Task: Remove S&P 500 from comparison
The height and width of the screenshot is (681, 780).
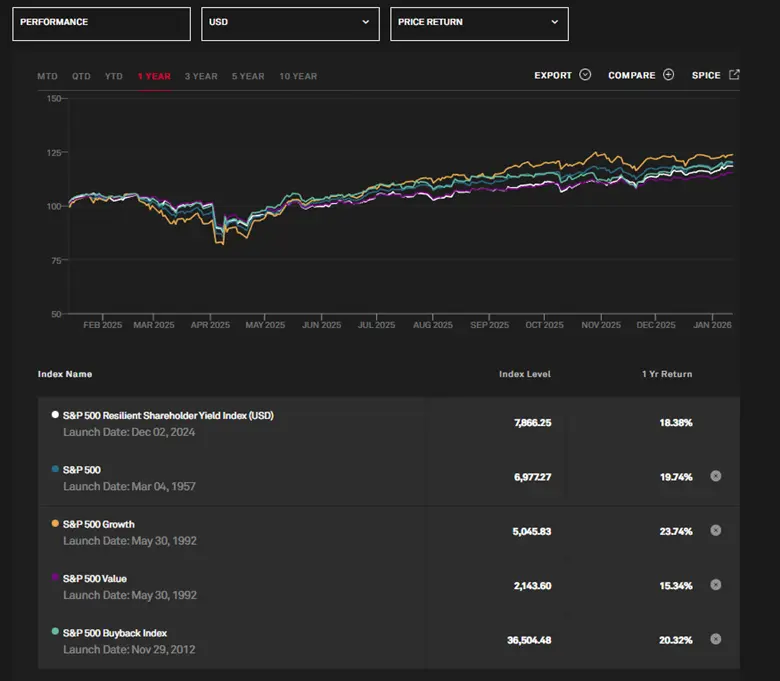Action: 715,476
